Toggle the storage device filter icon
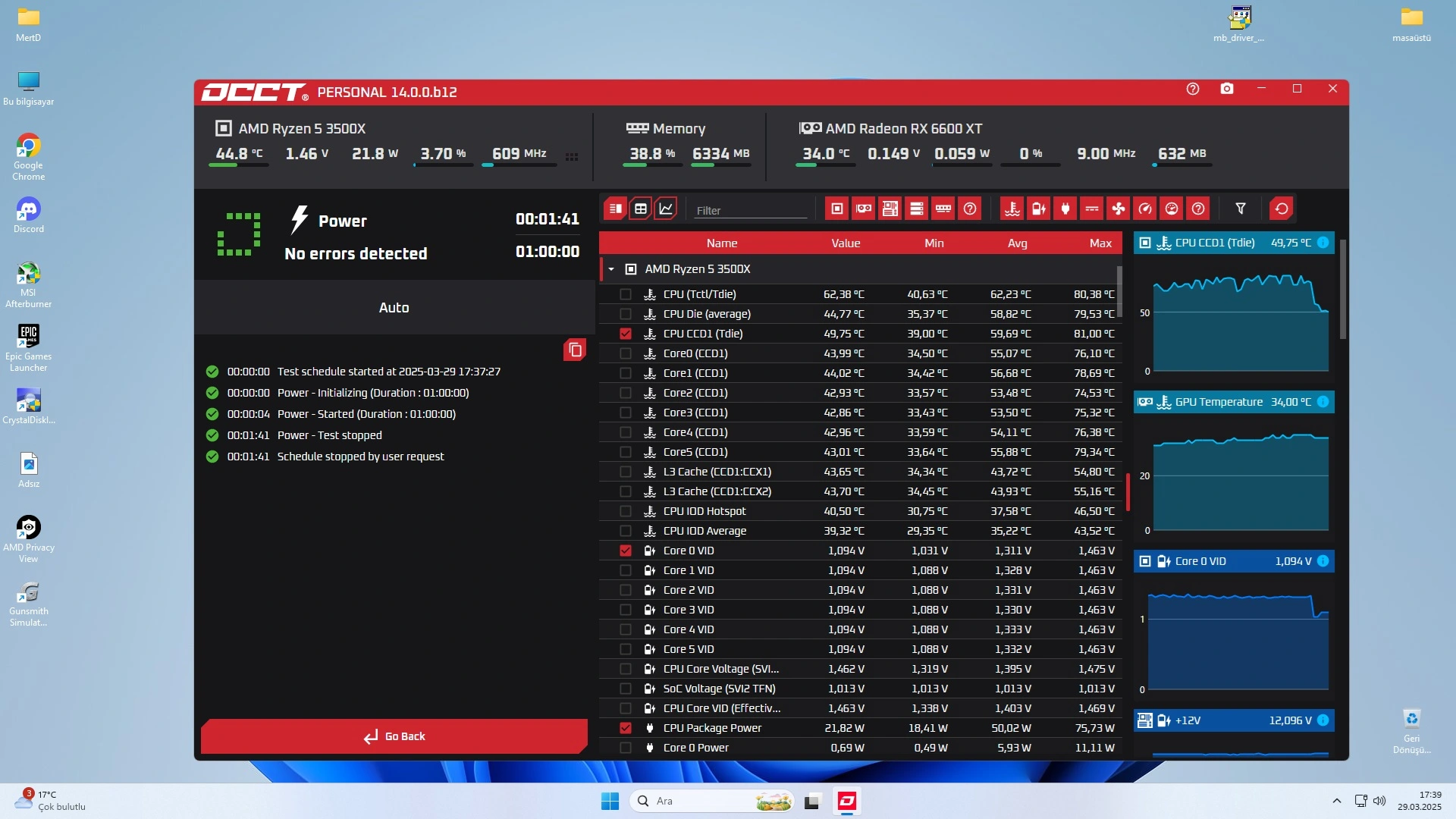Screen dimensions: 1456x819 point(917,209)
